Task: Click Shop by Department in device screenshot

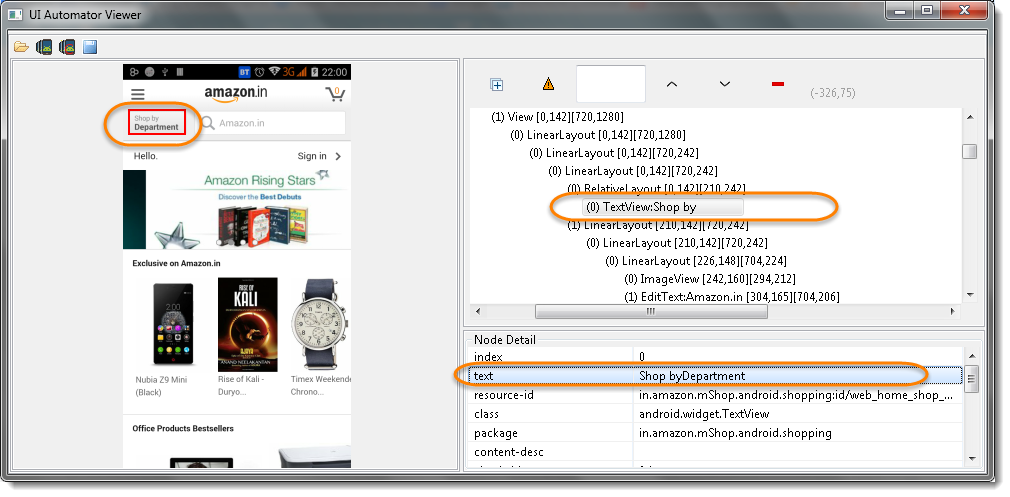Action: (157, 123)
